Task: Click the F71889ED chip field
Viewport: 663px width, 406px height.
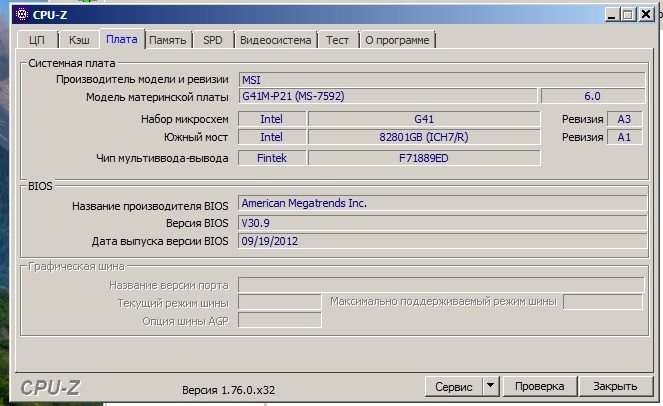Action: pyautogui.click(x=424, y=158)
